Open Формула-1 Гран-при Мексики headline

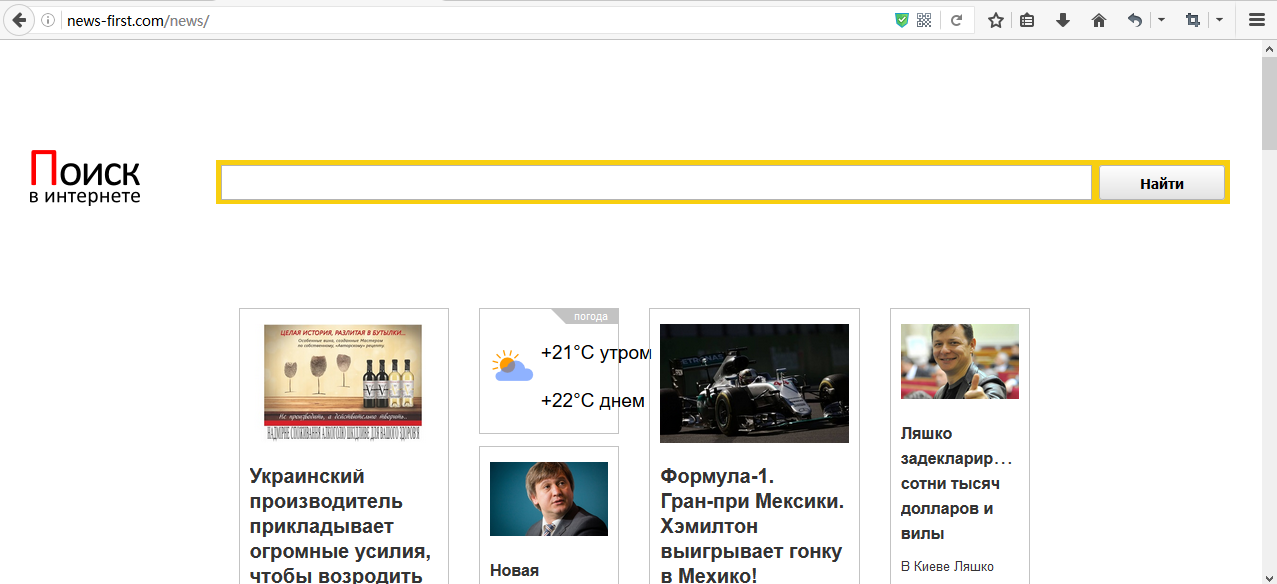(752, 526)
